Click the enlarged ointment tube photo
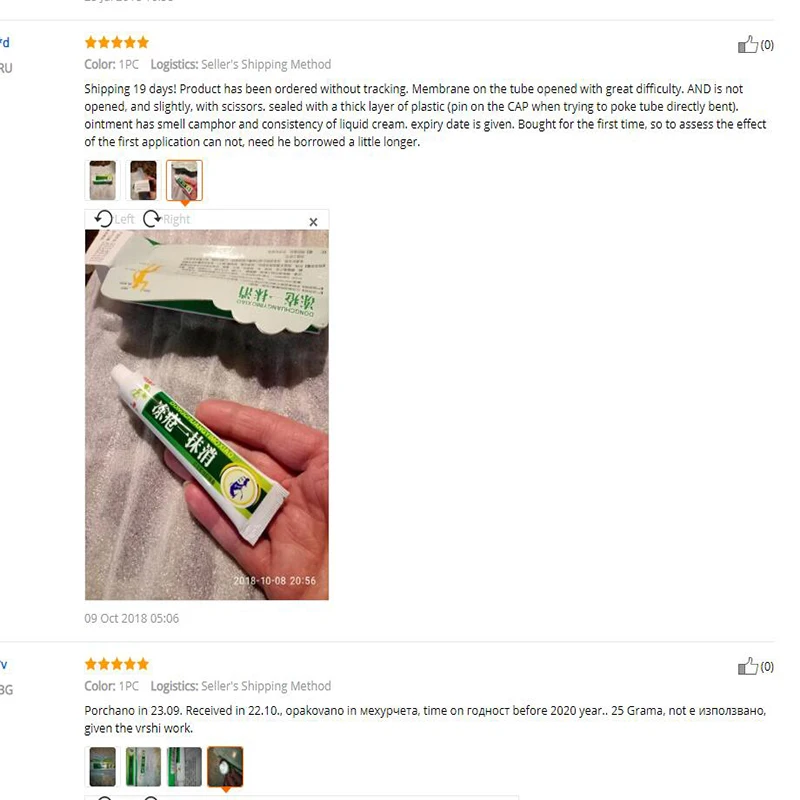Image resolution: width=800 pixels, height=800 pixels. [x=207, y=415]
